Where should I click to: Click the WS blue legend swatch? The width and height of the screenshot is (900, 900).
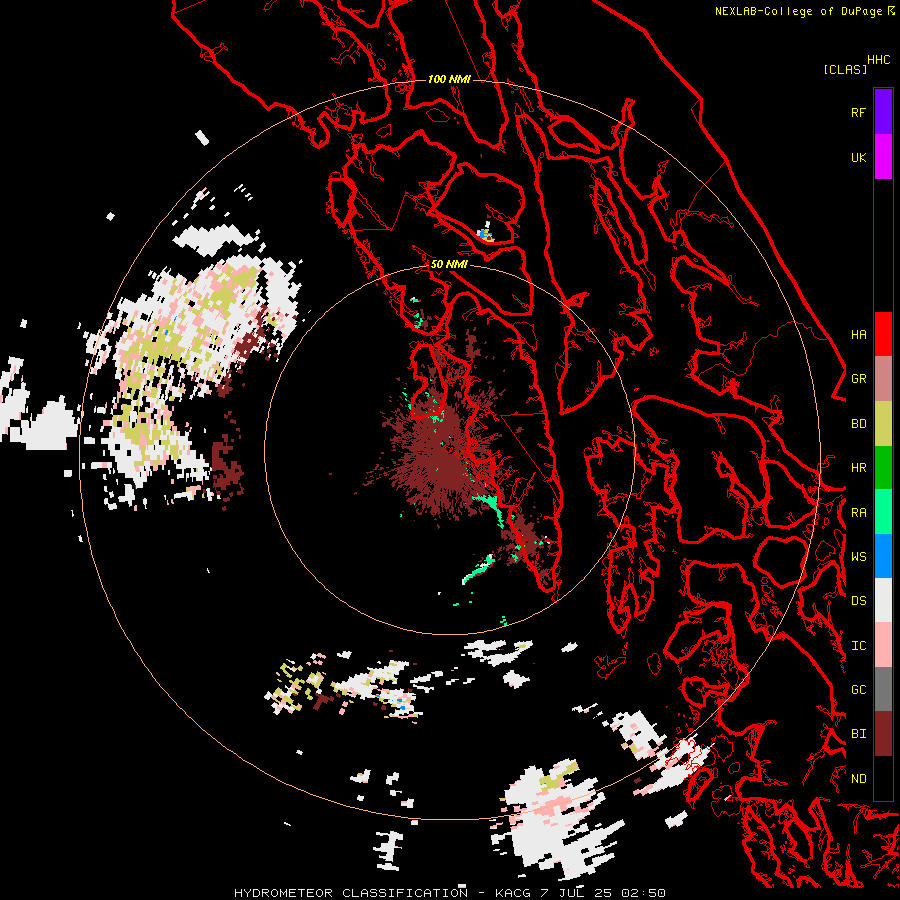(x=883, y=556)
